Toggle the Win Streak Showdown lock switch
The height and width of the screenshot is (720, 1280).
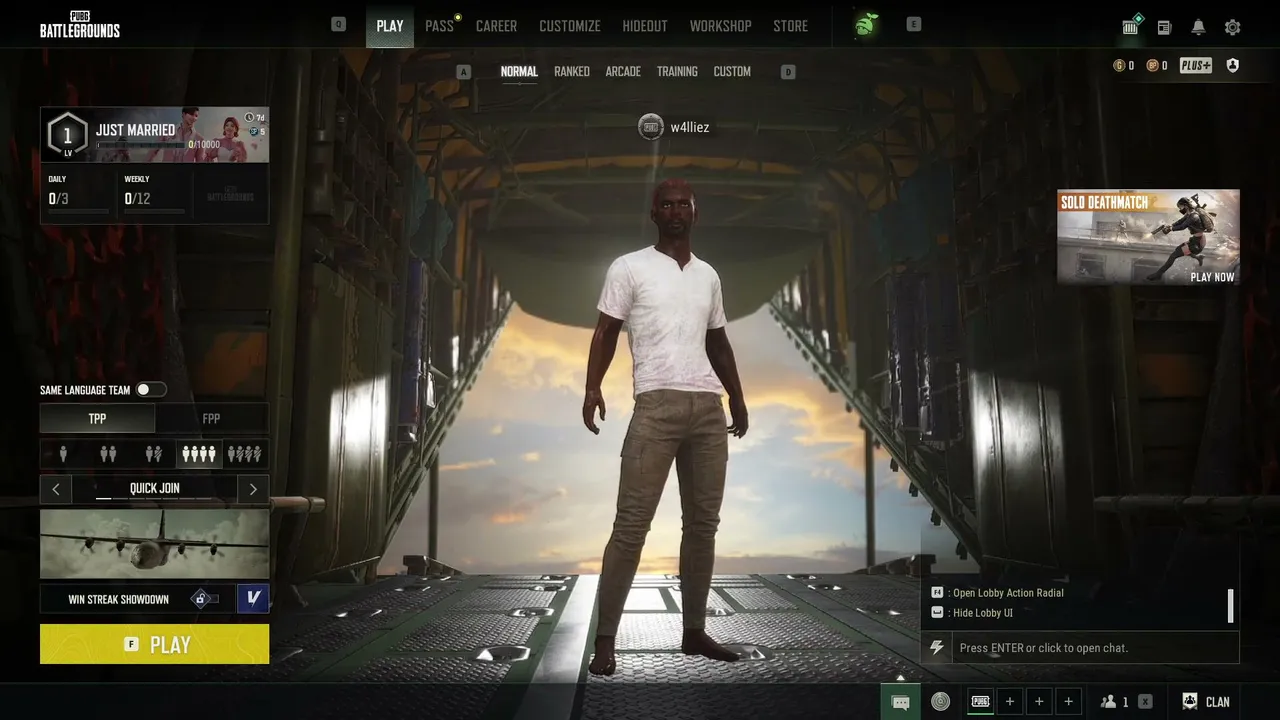[x=205, y=599]
